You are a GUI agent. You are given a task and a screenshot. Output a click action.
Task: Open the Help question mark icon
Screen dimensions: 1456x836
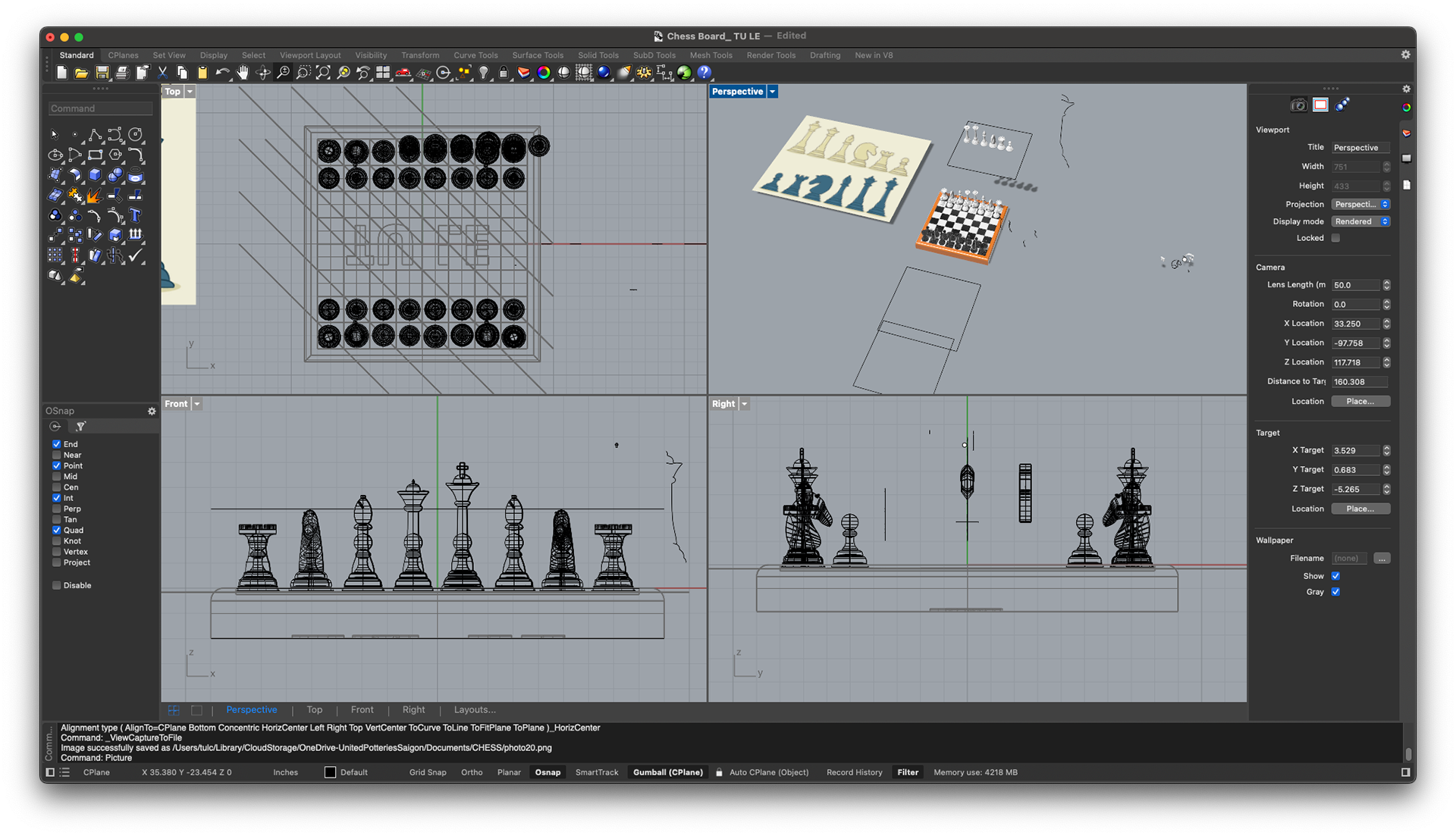[x=704, y=73]
